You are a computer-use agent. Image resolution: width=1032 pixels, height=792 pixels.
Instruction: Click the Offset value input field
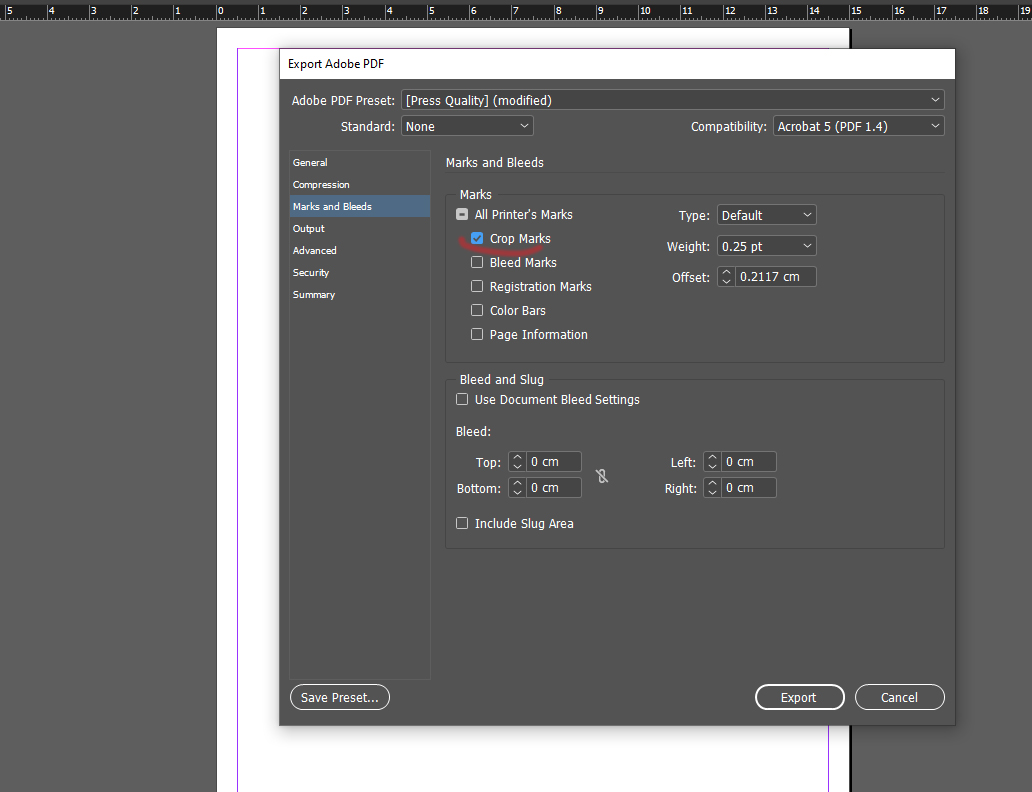coord(775,277)
